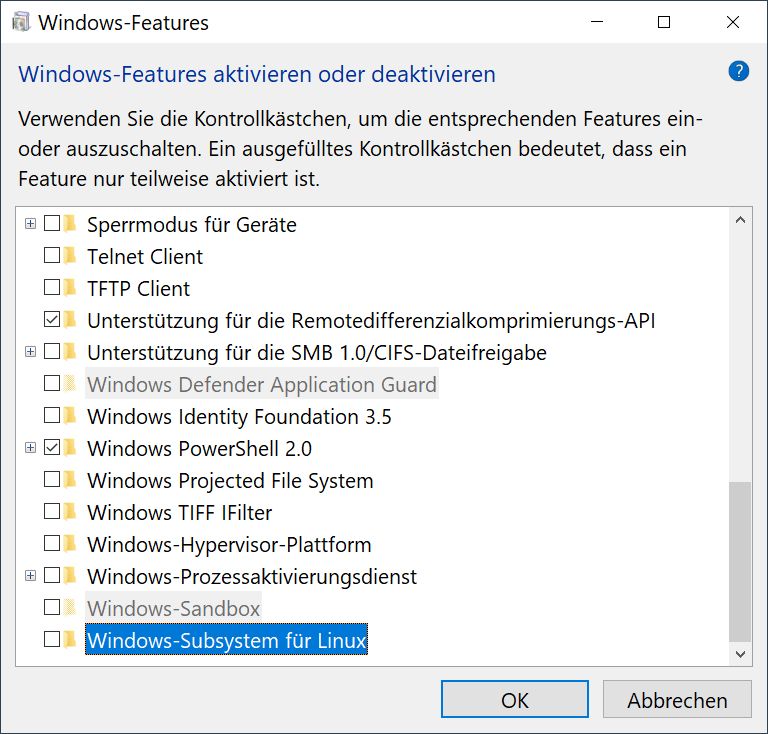Uncheck Unterstützung für die Remotedifferenzialkomprimierungs-API
This screenshot has height=734, width=768.
pos(52,319)
